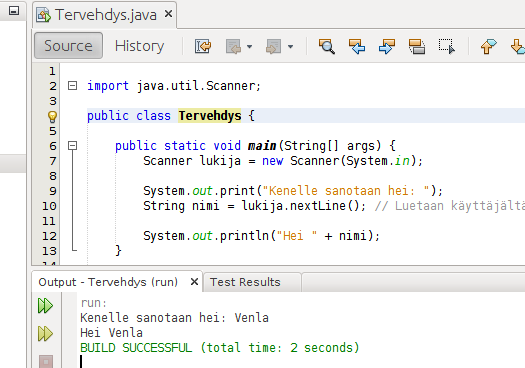525x368 pixels.
Task: Click the Previous Bookmark up-arrow icon
Action: pyautogui.click(x=489, y=46)
